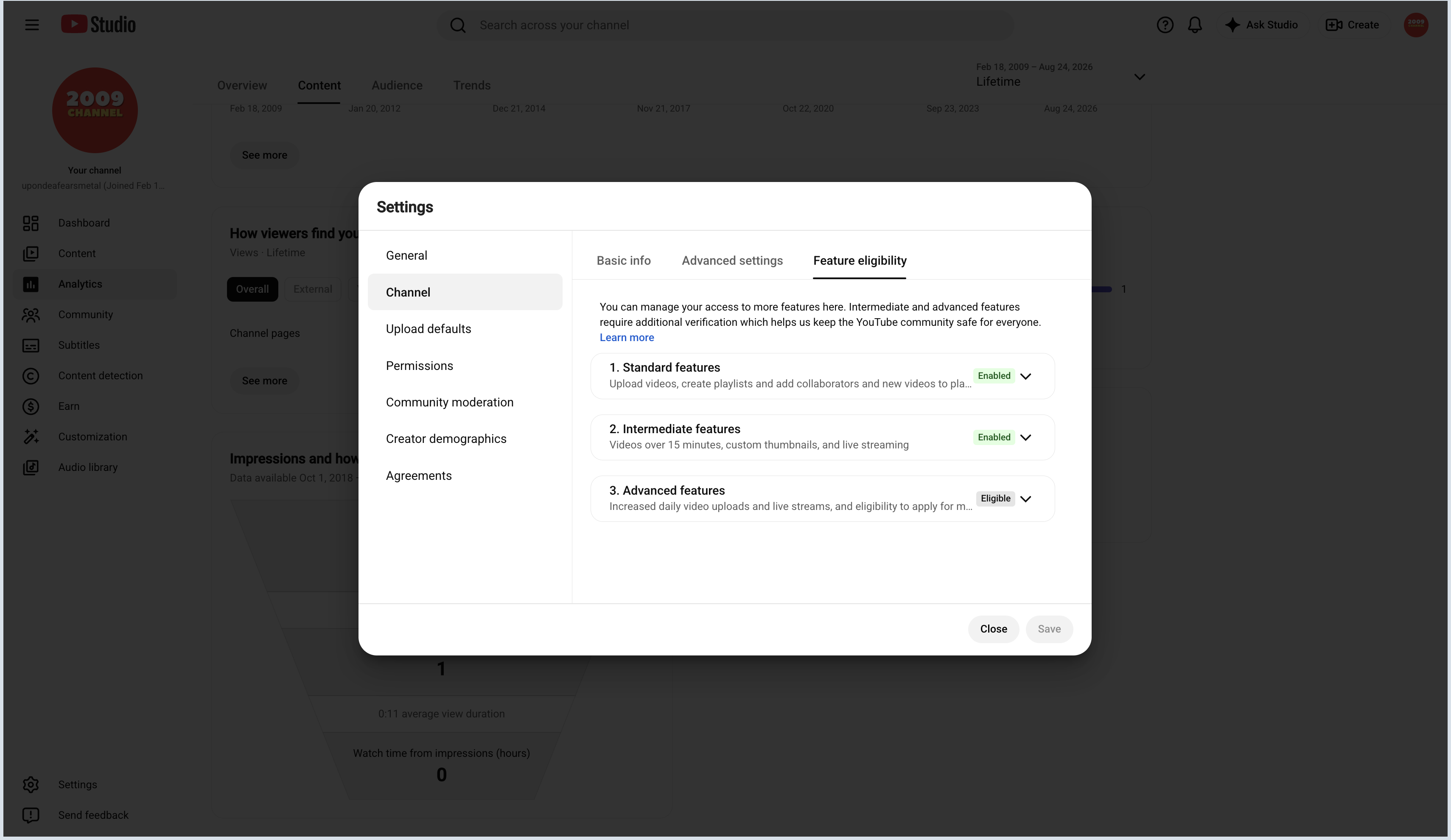Image resolution: width=1451 pixels, height=840 pixels.
Task: Click the Enabled badge for Intermediate features
Action: (x=994, y=437)
